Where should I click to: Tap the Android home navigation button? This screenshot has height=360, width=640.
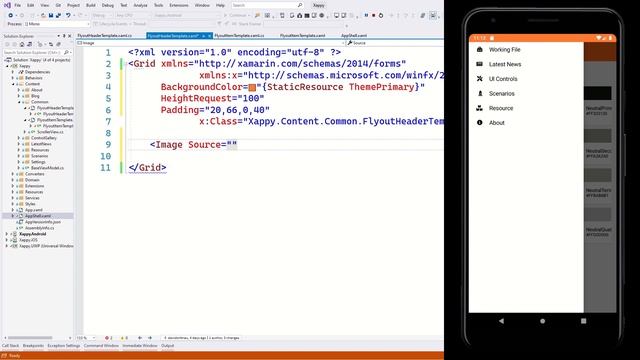(x=542, y=321)
